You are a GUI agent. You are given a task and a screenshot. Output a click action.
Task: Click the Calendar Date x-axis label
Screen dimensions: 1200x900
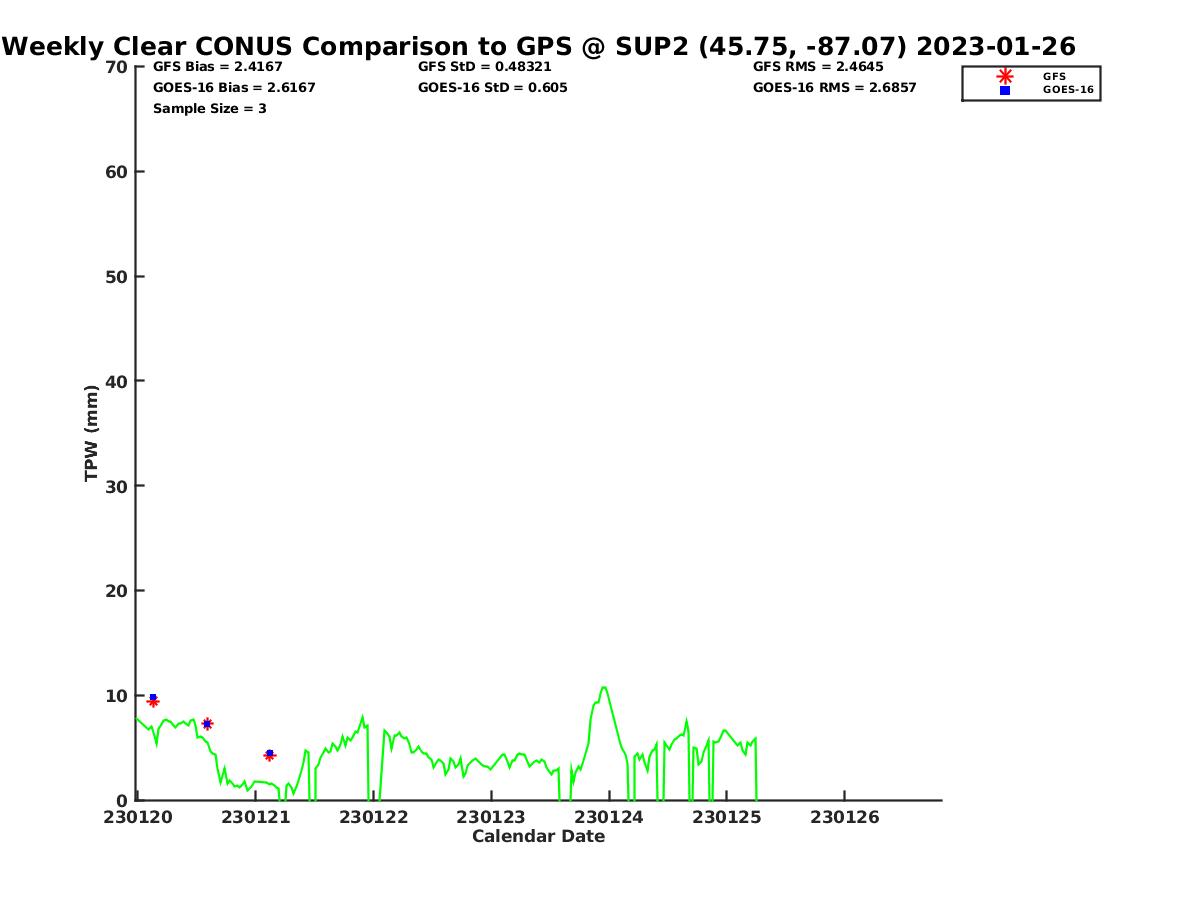(538, 837)
